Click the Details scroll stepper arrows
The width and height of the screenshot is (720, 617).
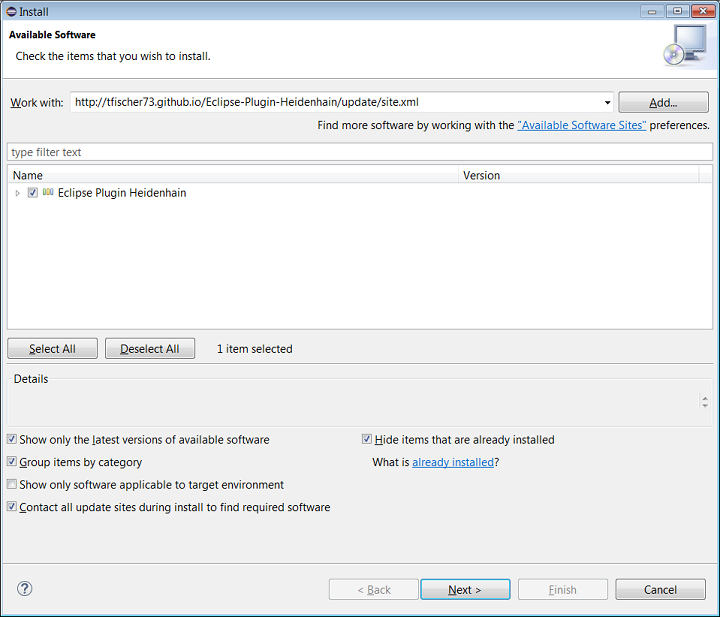[x=705, y=401]
